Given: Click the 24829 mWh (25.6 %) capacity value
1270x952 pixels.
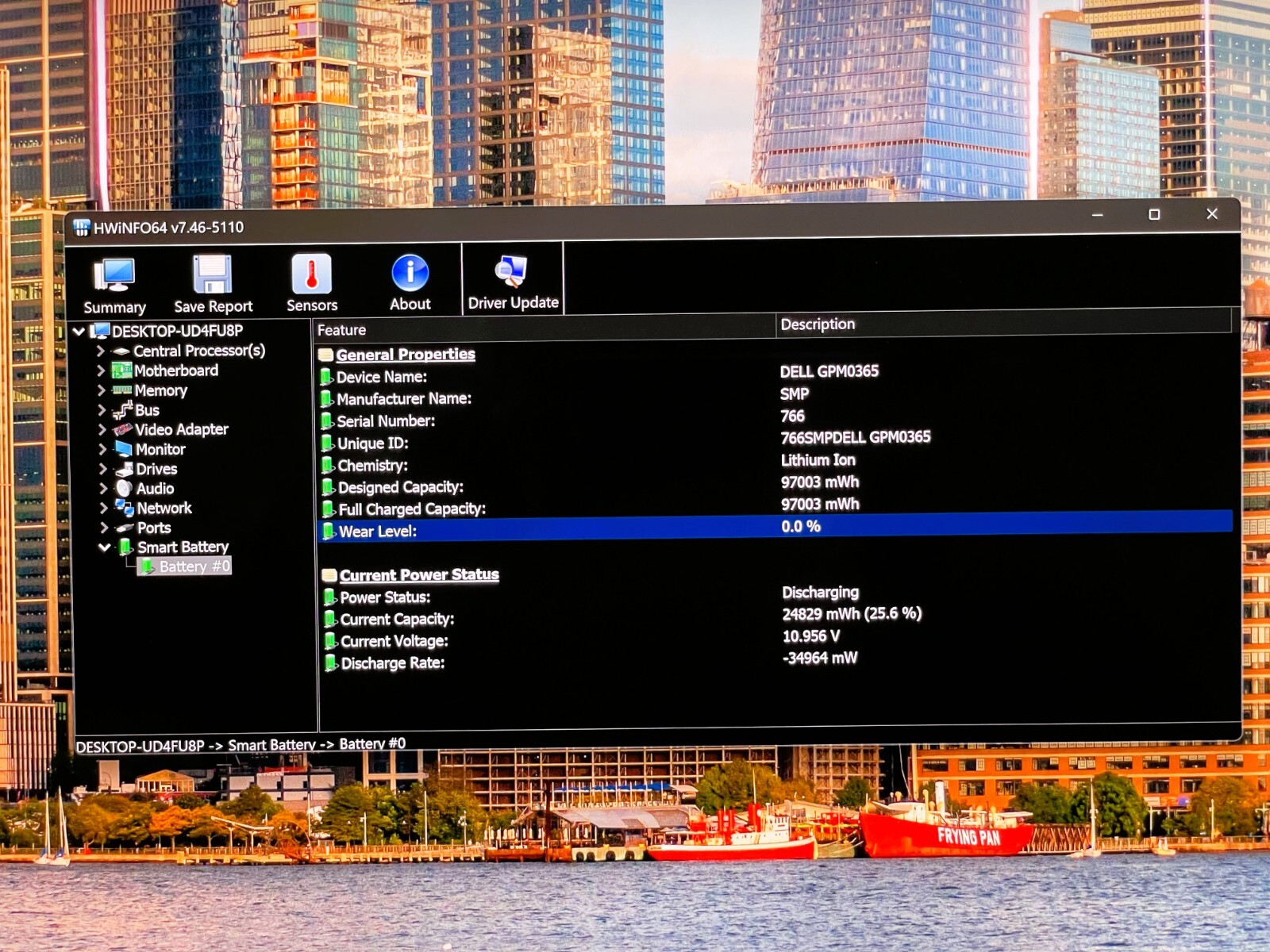Looking at the screenshot, I should (x=852, y=614).
